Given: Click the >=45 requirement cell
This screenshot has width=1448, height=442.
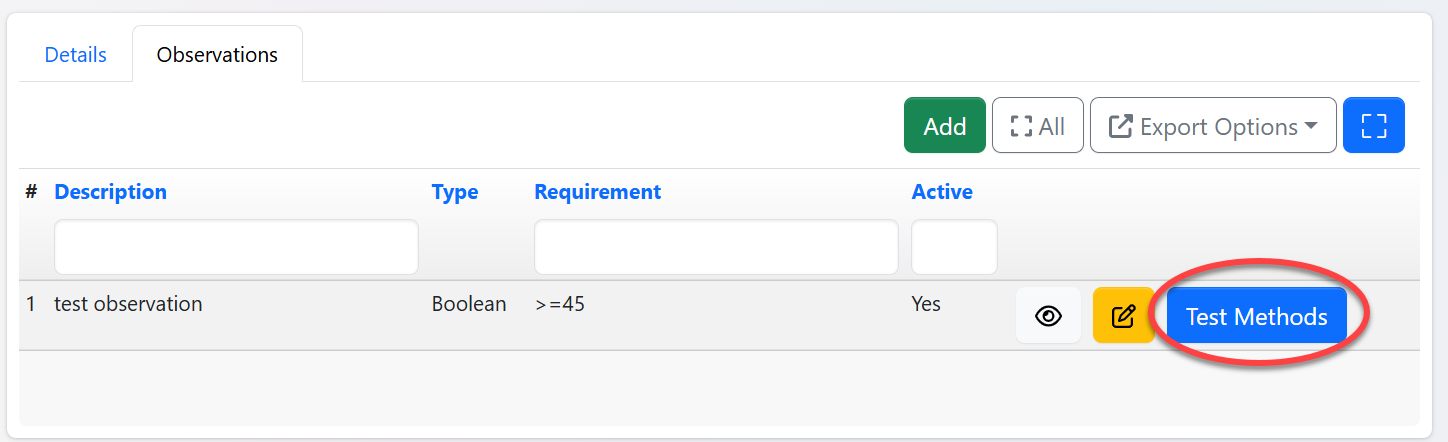Looking at the screenshot, I should pyautogui.click(x=560, y=304).
